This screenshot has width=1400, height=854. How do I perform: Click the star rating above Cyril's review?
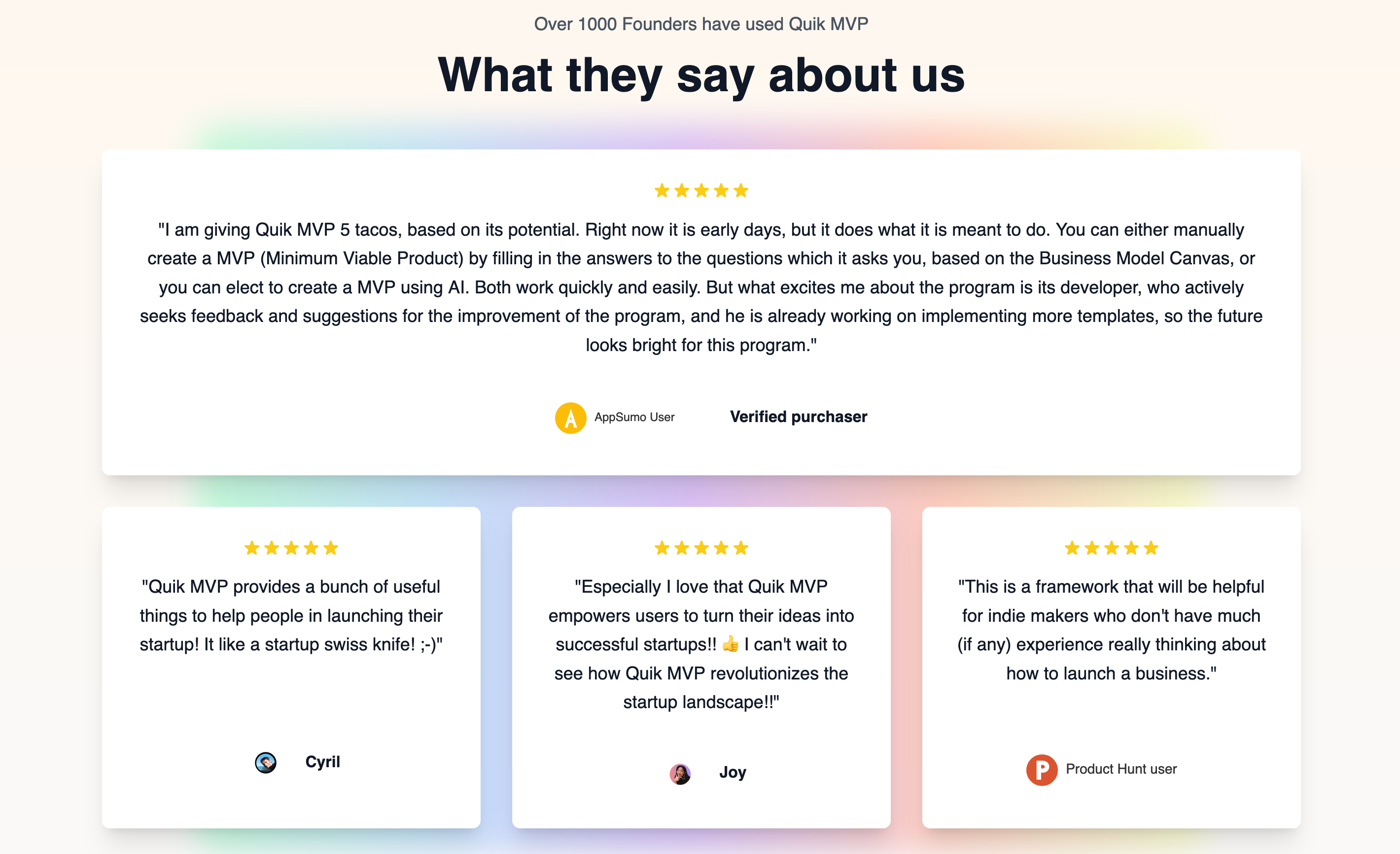point(291,548)
